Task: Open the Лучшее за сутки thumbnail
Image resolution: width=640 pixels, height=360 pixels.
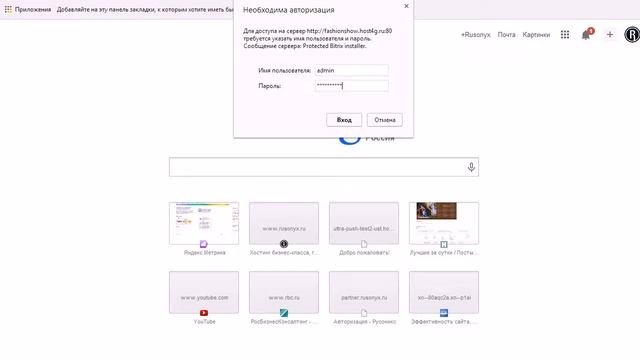Action: tap(444, 223)
